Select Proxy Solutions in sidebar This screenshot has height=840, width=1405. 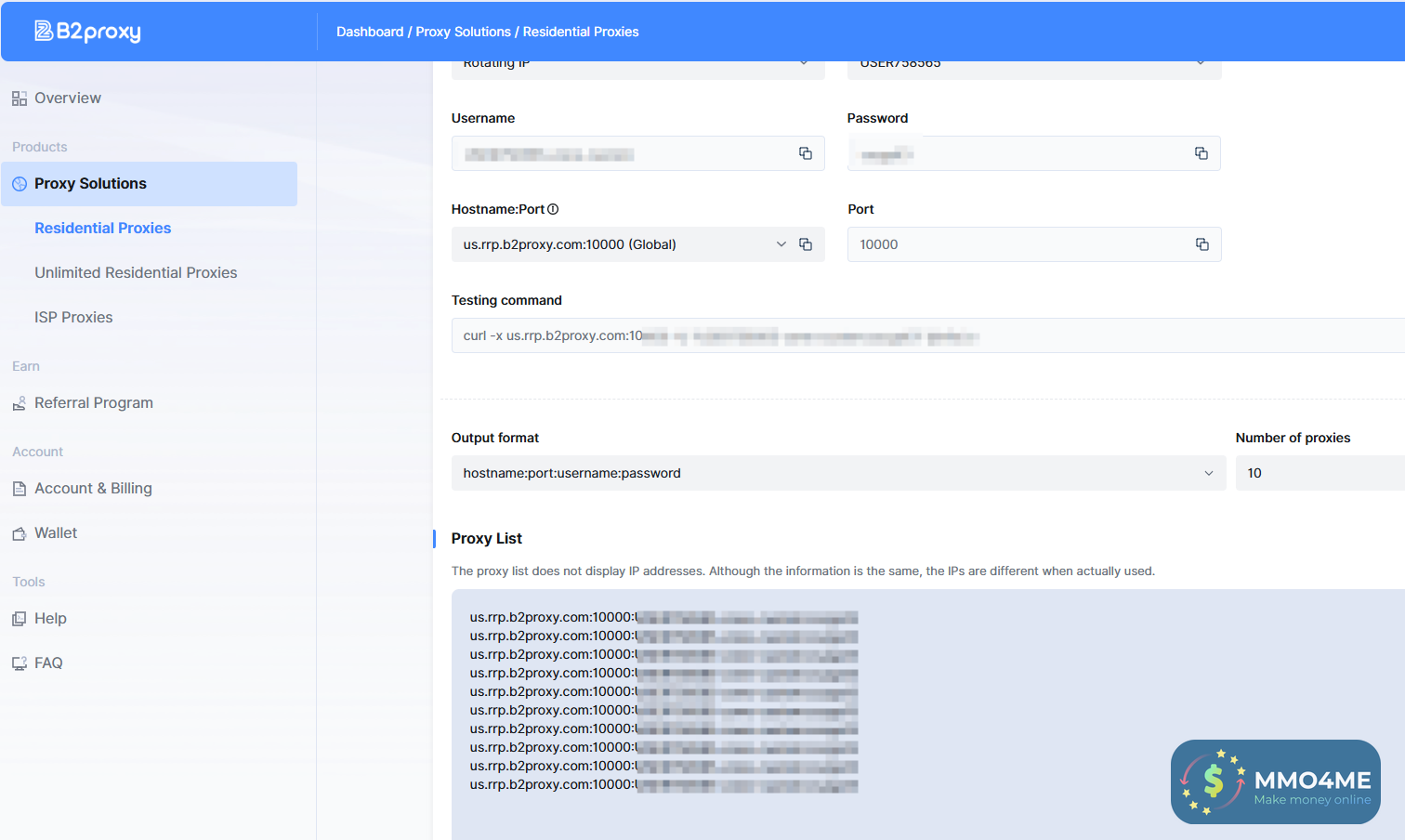point(149,184)
